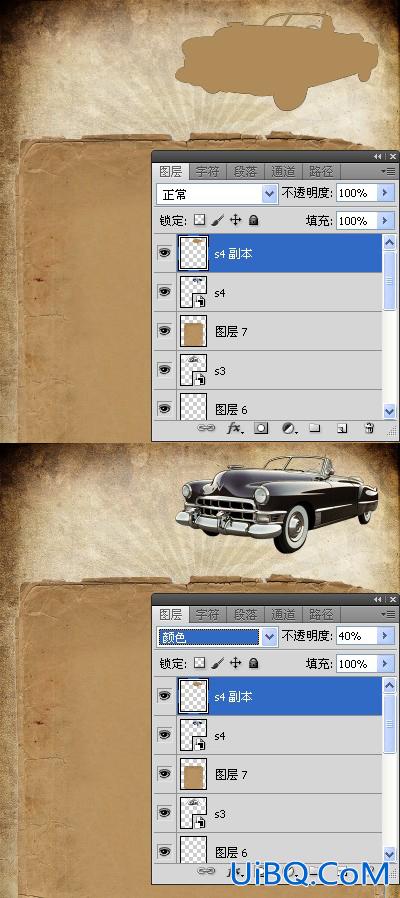Open 字符 tab in lower panel
Image resolution: width=400 pixels, height=898 pixels.
(x=207, y=615)
